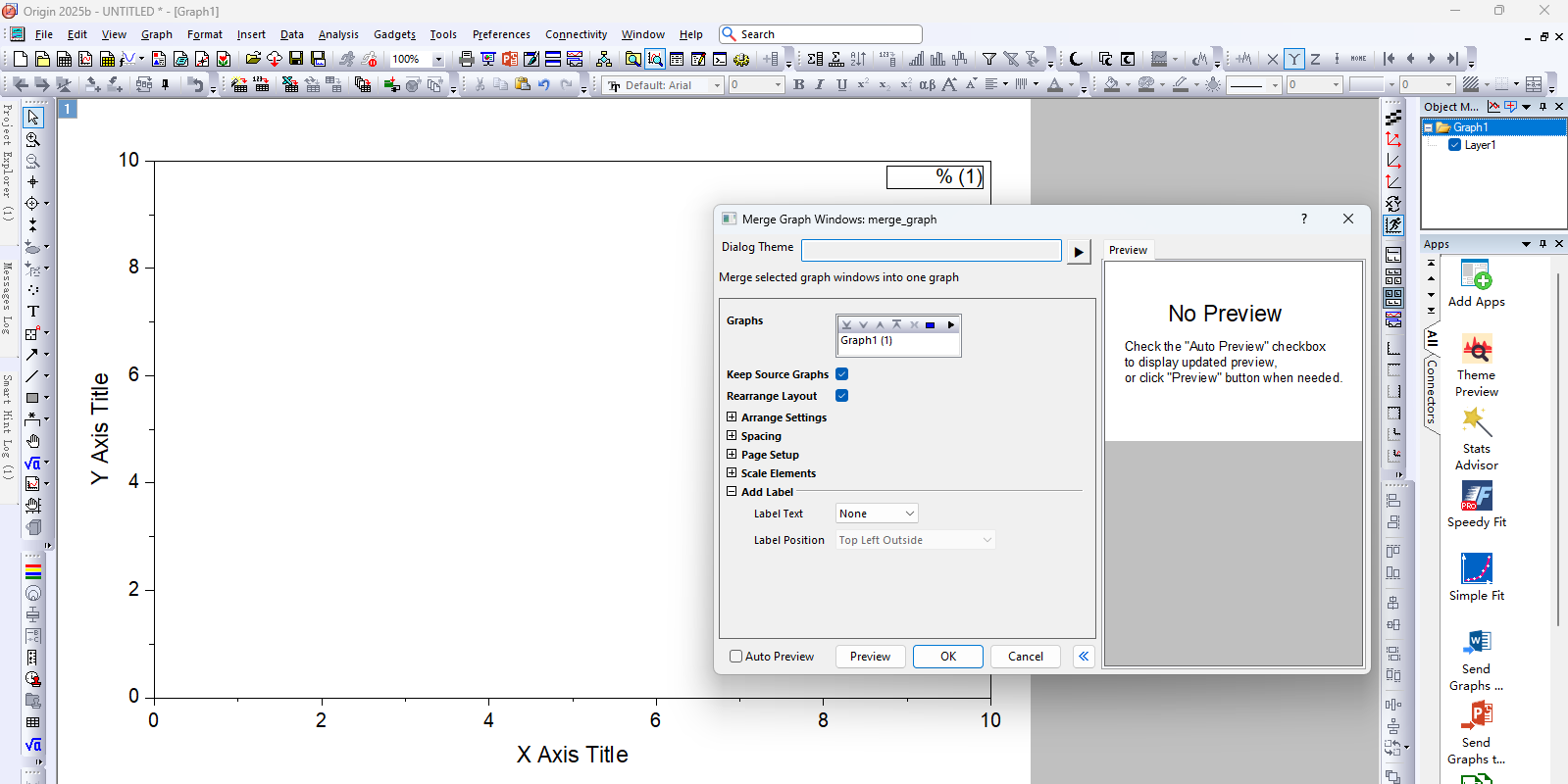Screen dimensions: 1568x784
Task: Launch the Simple Fit app
Action: tap(1476, 569)
